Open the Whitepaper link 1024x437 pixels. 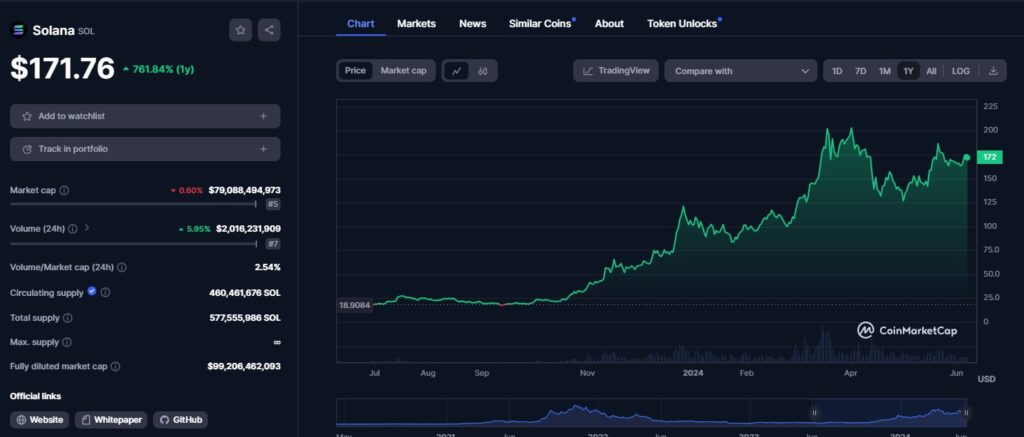click(x=111, y=420)
